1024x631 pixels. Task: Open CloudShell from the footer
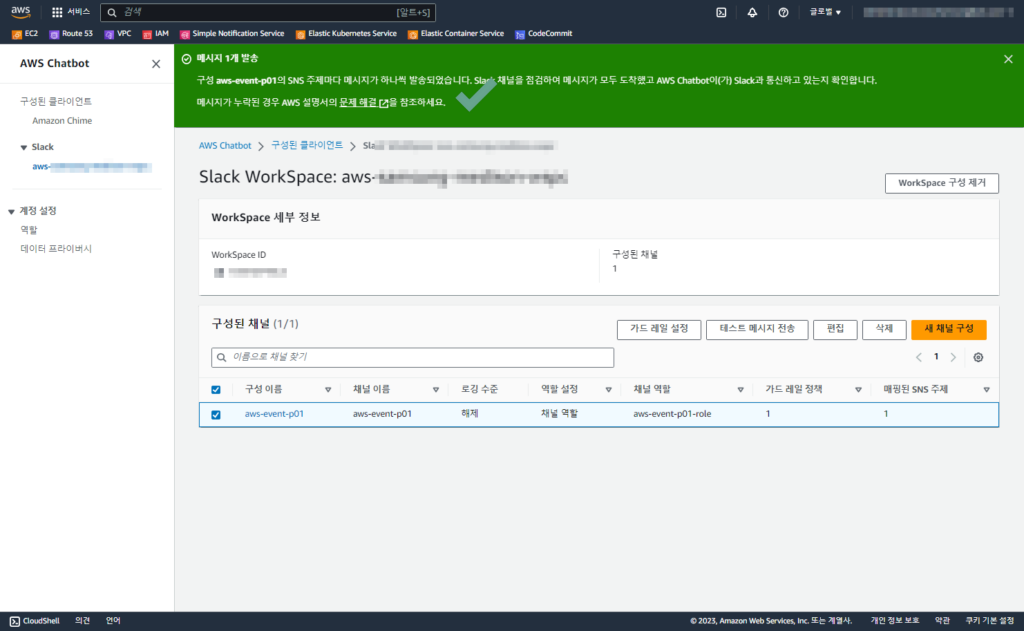pos(35,621)
